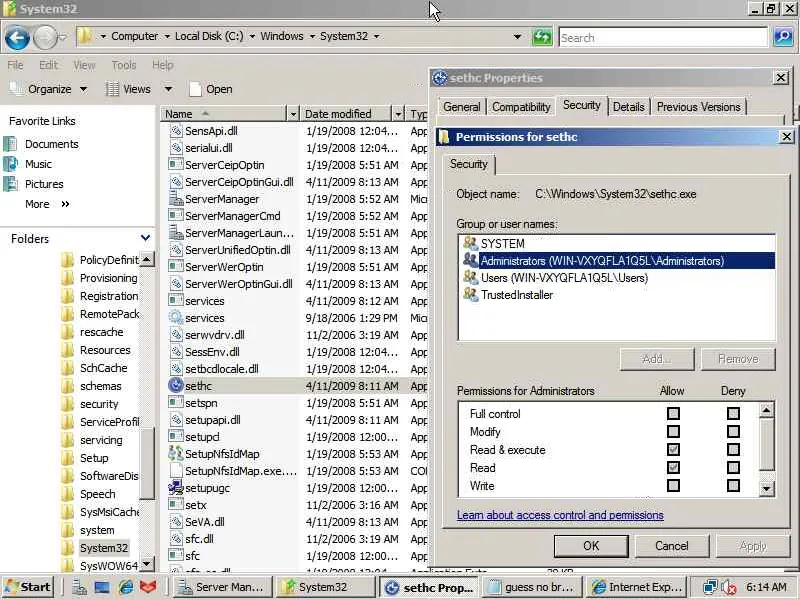This screenshot has width=800, height=600.
Task: Select the TrustedInstaller group icon
Action: (470, 294)
